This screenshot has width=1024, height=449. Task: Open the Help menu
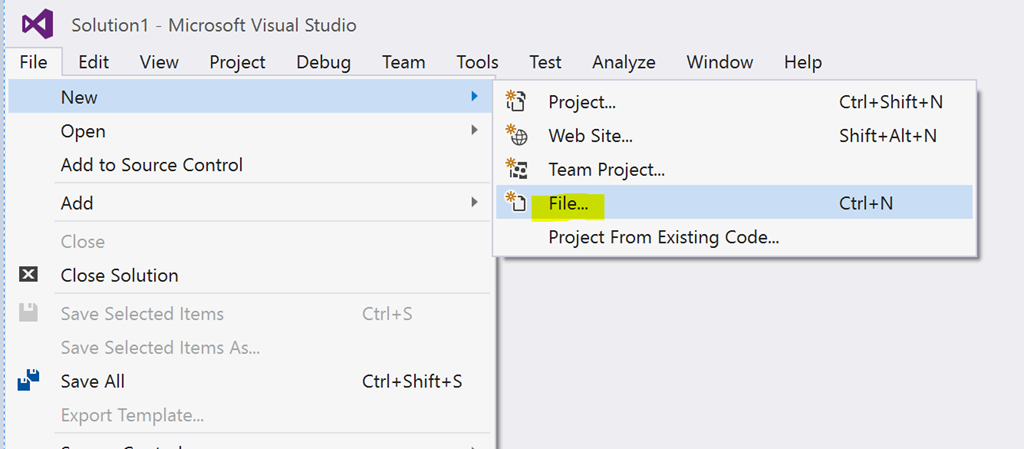[802, 62]
